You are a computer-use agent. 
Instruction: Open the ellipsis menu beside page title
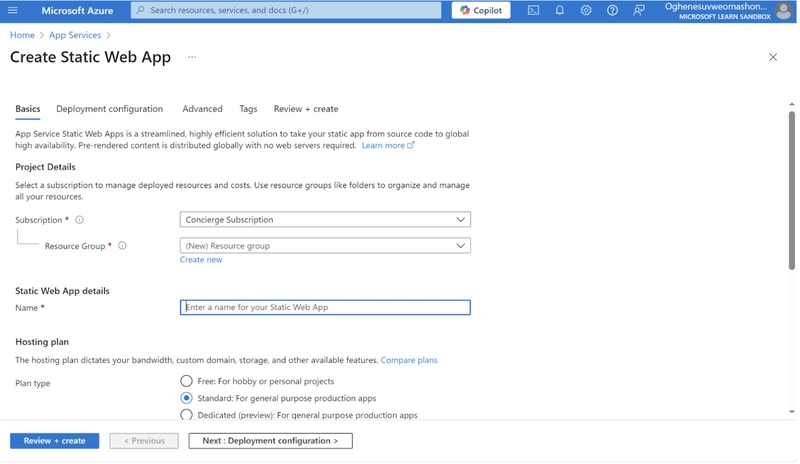[x=192, y=57]
